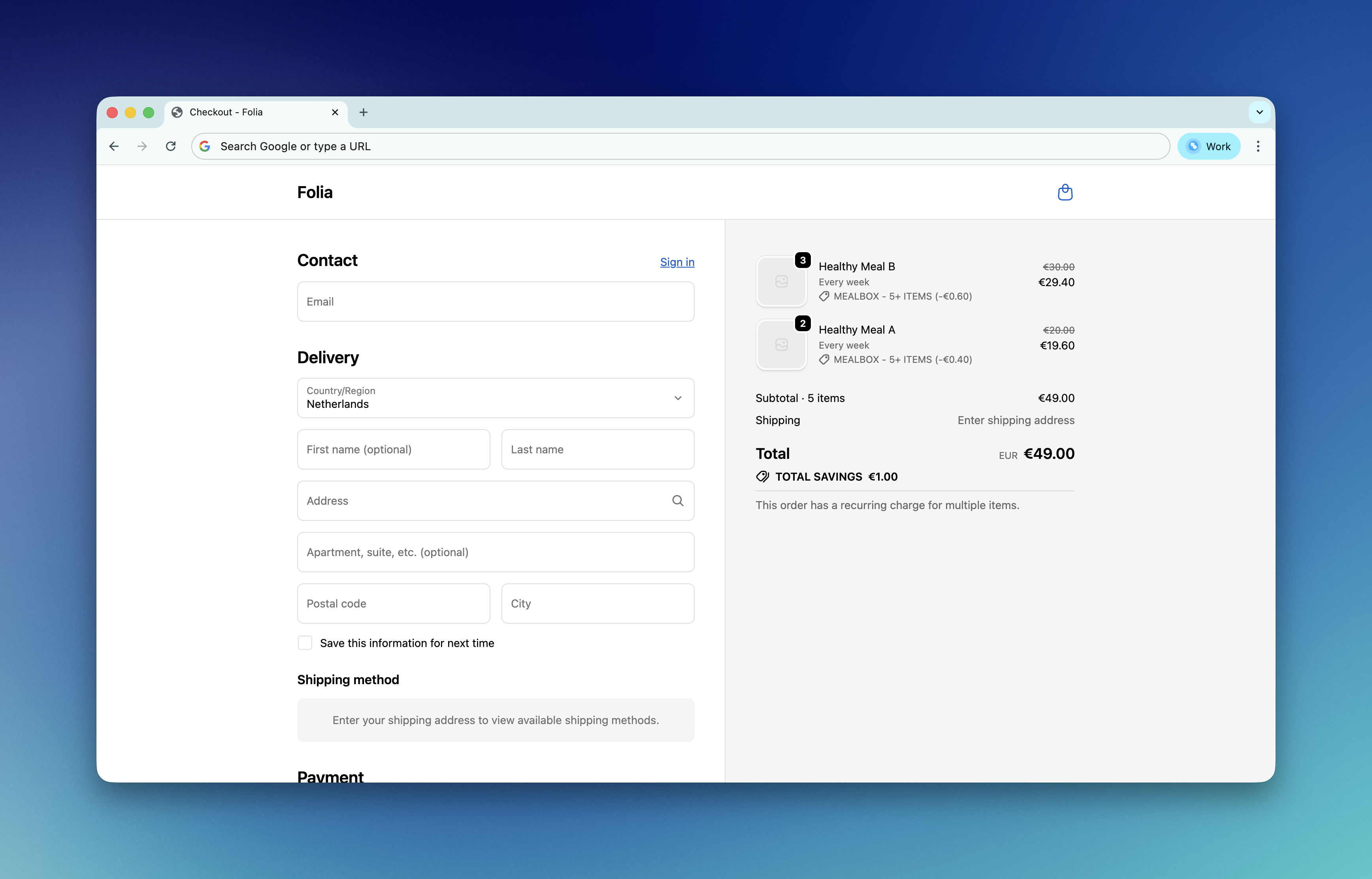Click the Folia store name
The width and height of the screenshot is (1372, 879).
[315, 192]
